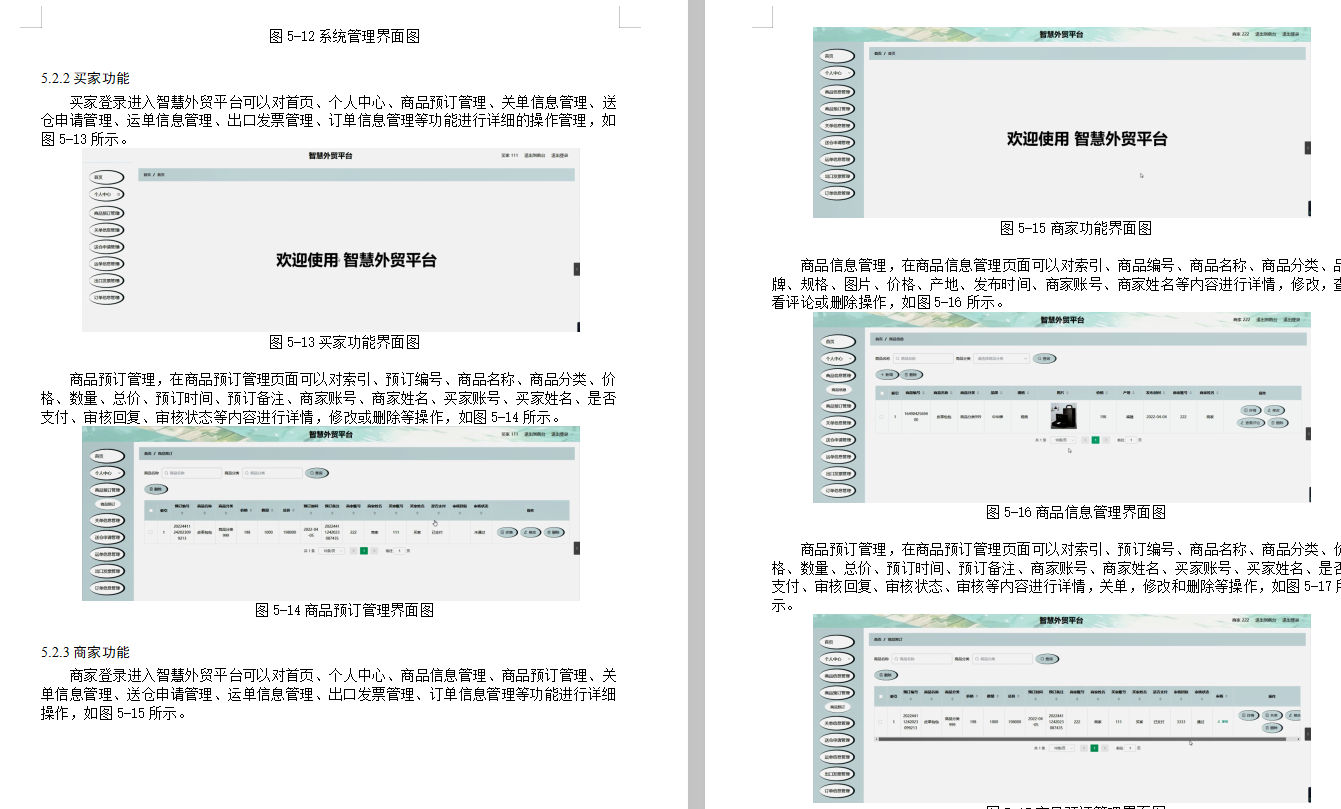The height and width of the screenshot is (809, 1341).
Task: Tick row 1 checkbox in figure 5-17 table
Action: coord(880,722)
